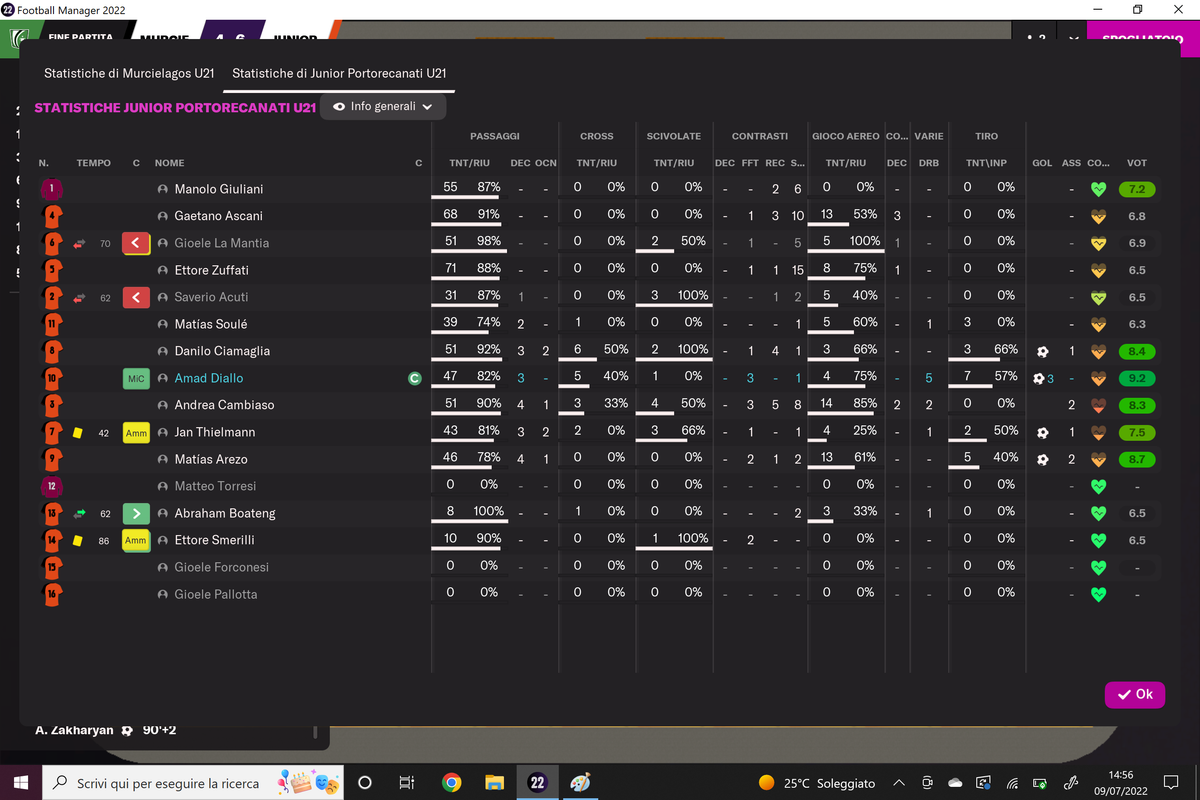Click the condition heart for Gioele Pallotta

click(1098, 594)
